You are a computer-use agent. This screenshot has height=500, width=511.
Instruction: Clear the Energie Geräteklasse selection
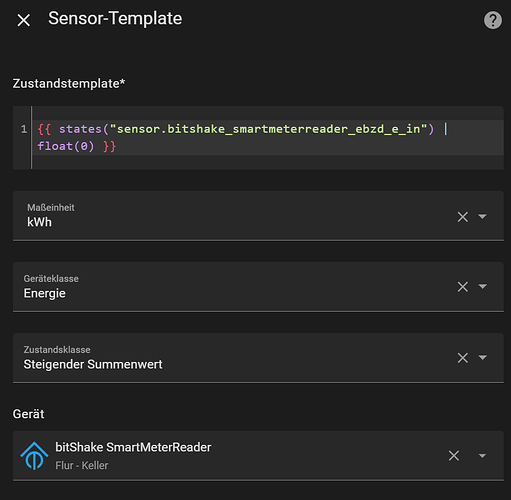coord(463,287)
